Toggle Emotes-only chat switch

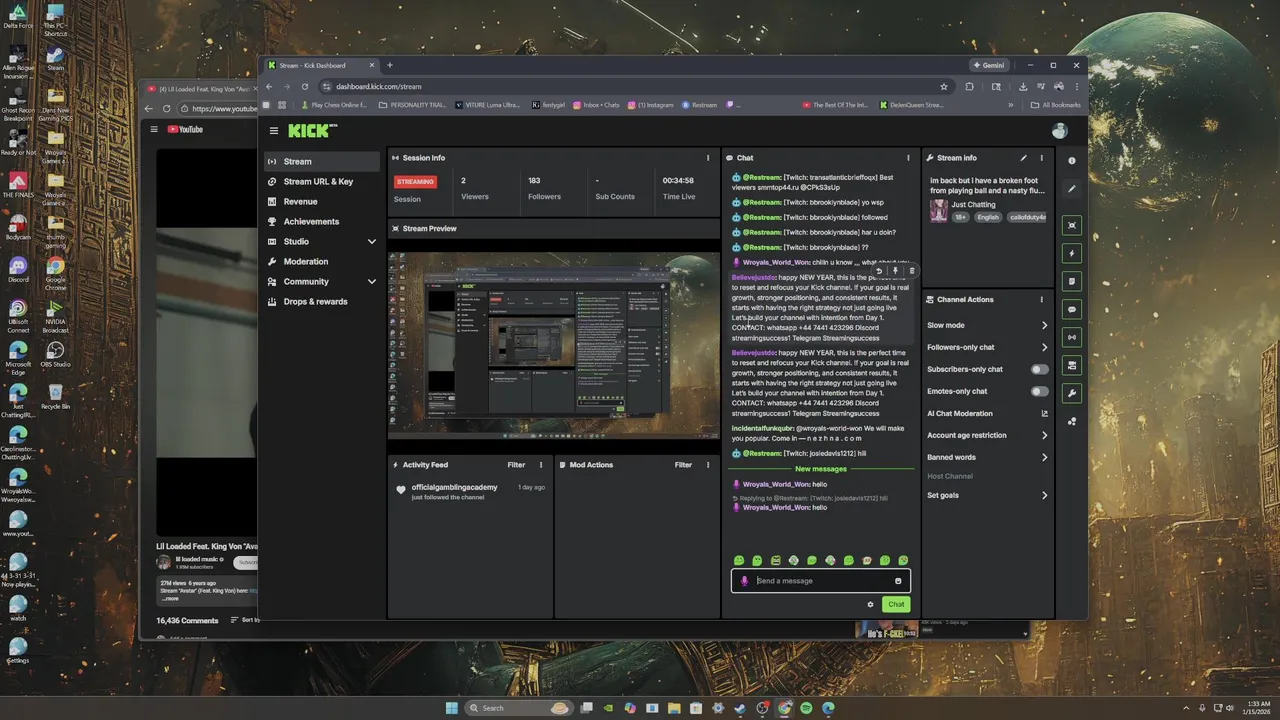tap(1040, 391)
